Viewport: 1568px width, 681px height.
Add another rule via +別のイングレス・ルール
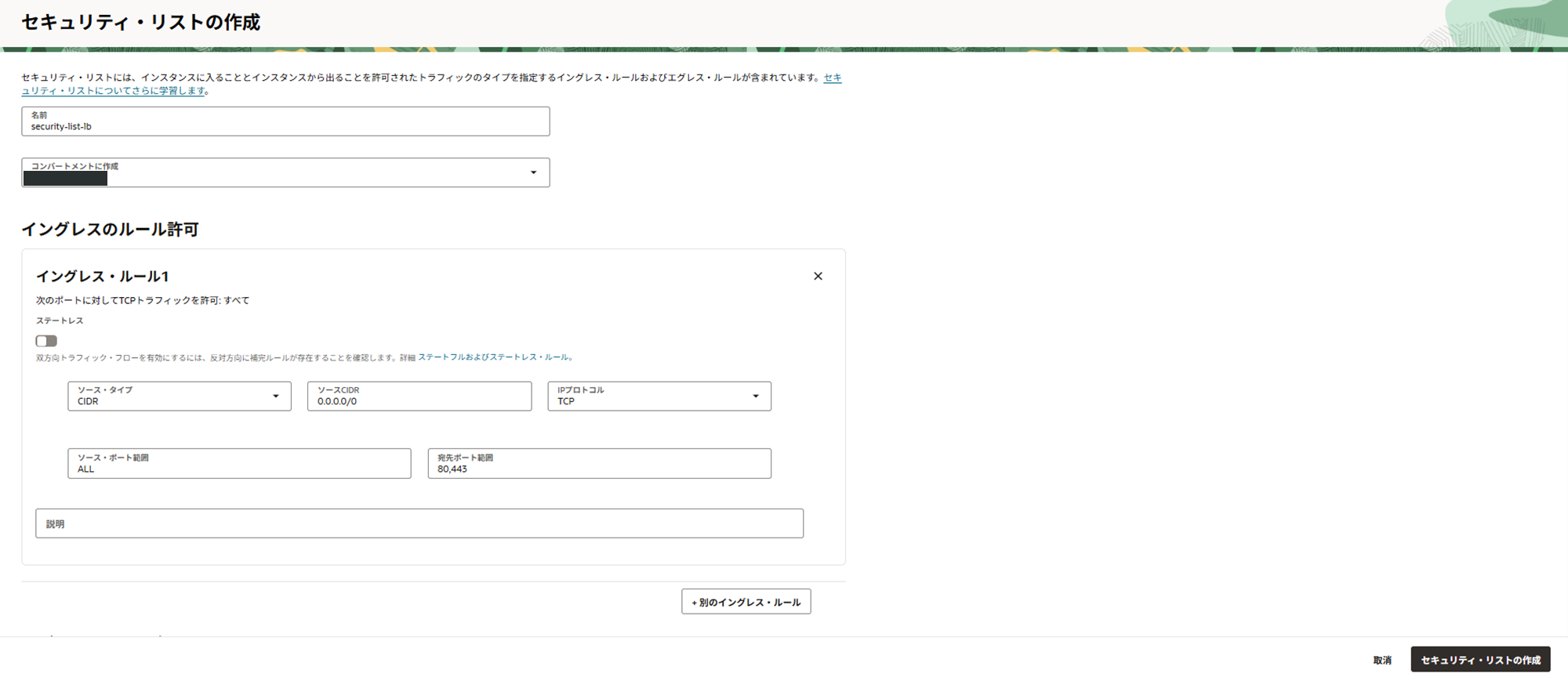(746, 602)
